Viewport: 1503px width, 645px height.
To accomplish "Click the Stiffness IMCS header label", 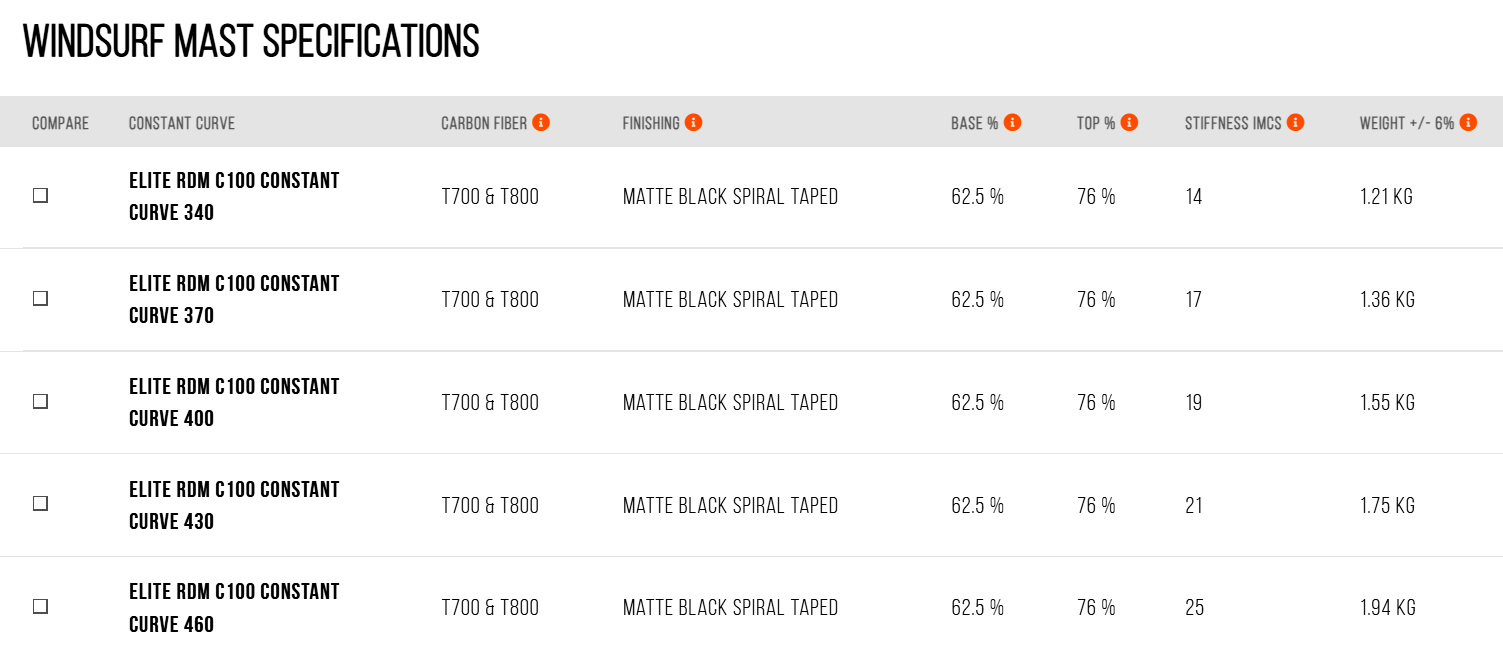I will [x=1233, y=123].
